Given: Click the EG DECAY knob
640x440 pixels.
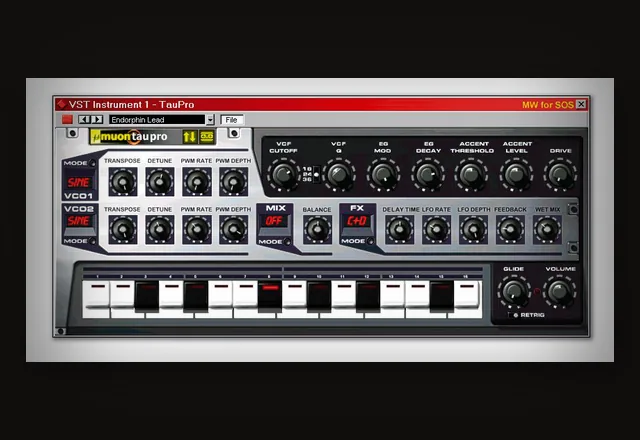Looking at the screenshot, I should (427, 175).
